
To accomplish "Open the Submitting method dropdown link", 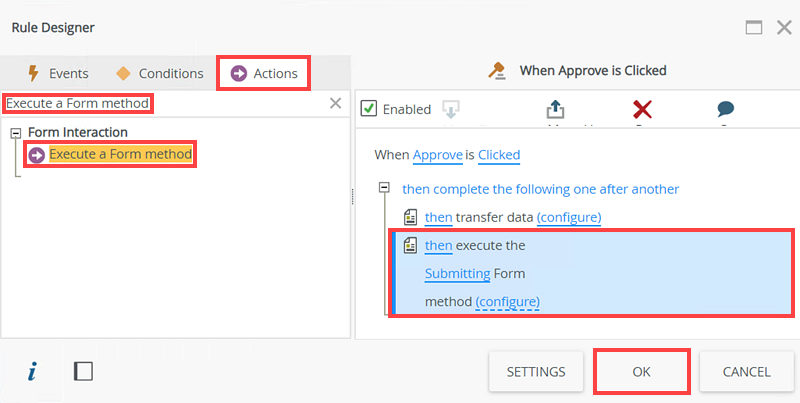I will click(x=457, y=273).
